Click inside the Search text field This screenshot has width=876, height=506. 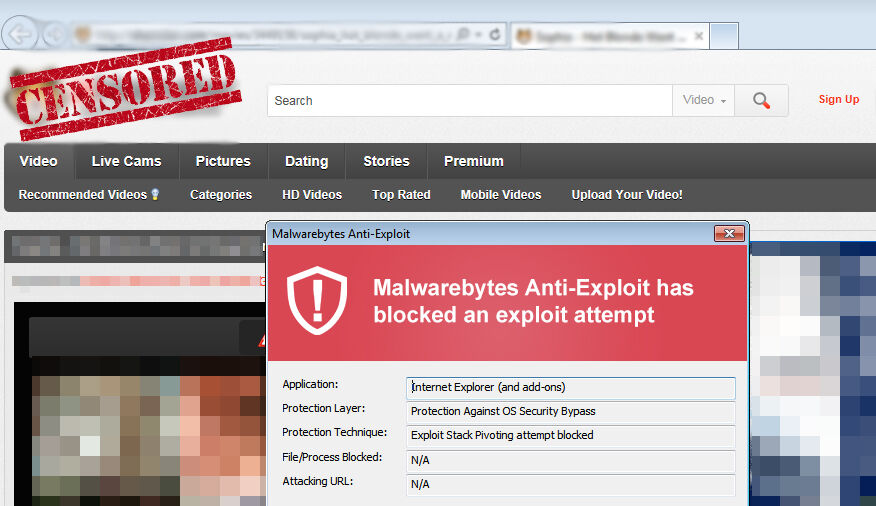(470, 101)
